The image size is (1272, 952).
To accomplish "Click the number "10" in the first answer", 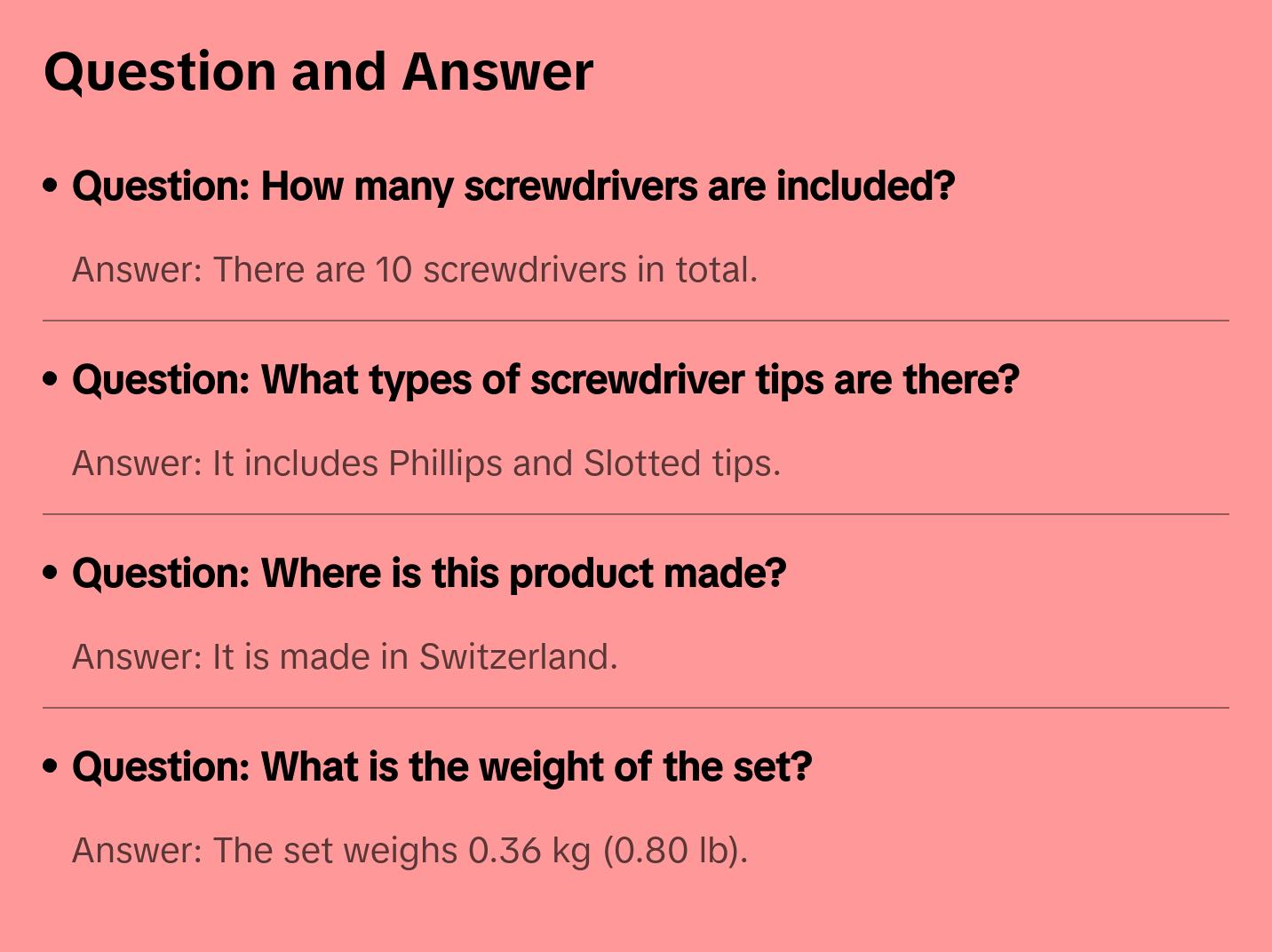I will pos(394,270).
